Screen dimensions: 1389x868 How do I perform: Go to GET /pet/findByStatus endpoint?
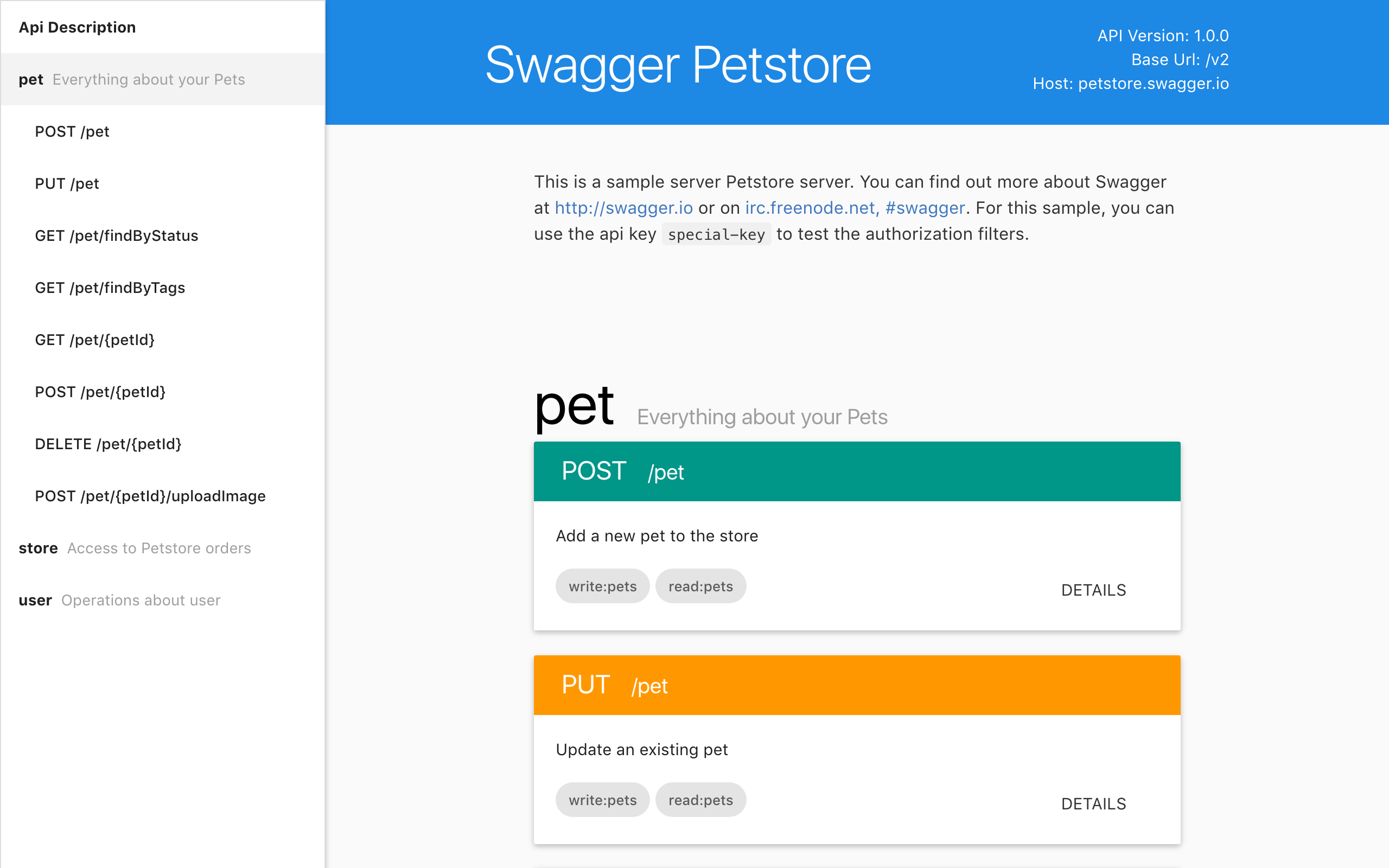point(162,236)
